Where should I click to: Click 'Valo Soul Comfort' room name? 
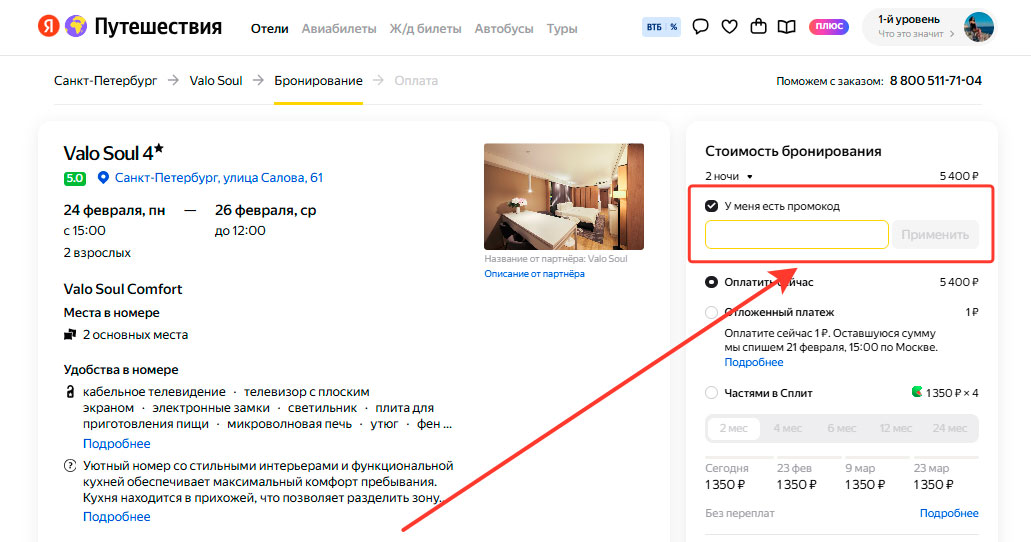[122, 289]
